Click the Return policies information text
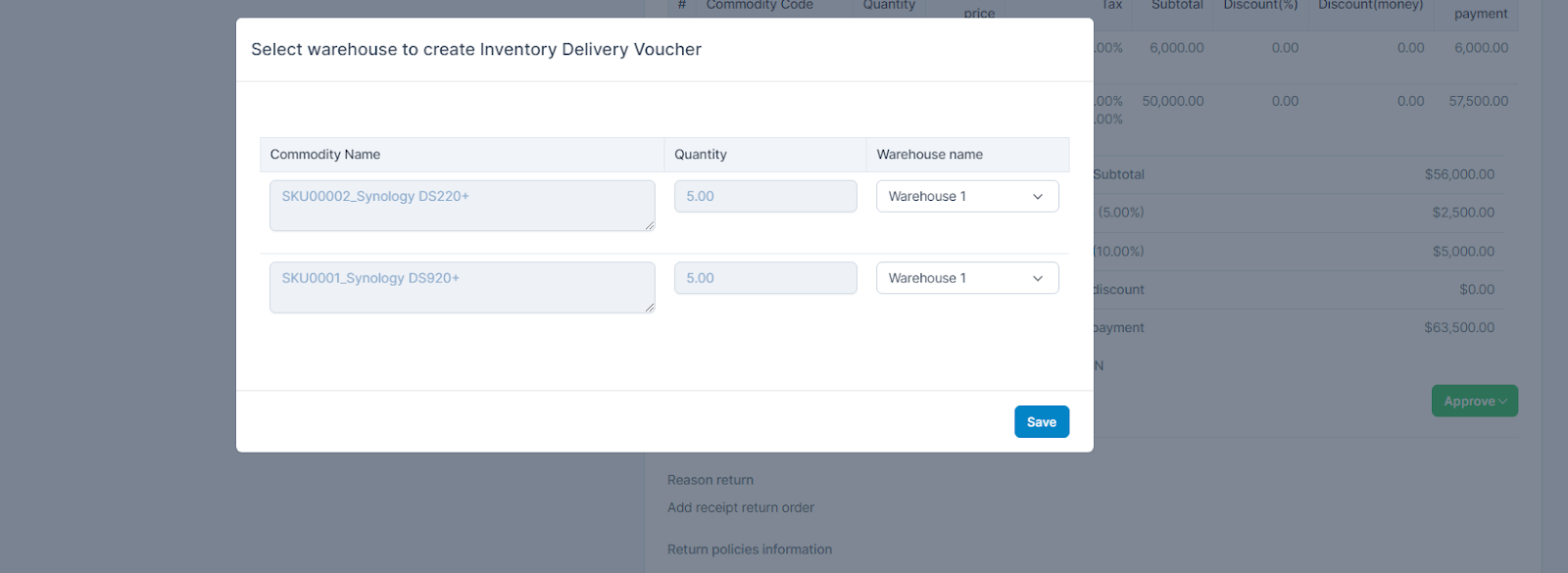Image resolution: width=1568 pixels, height=573 pixels. [750, 549]
